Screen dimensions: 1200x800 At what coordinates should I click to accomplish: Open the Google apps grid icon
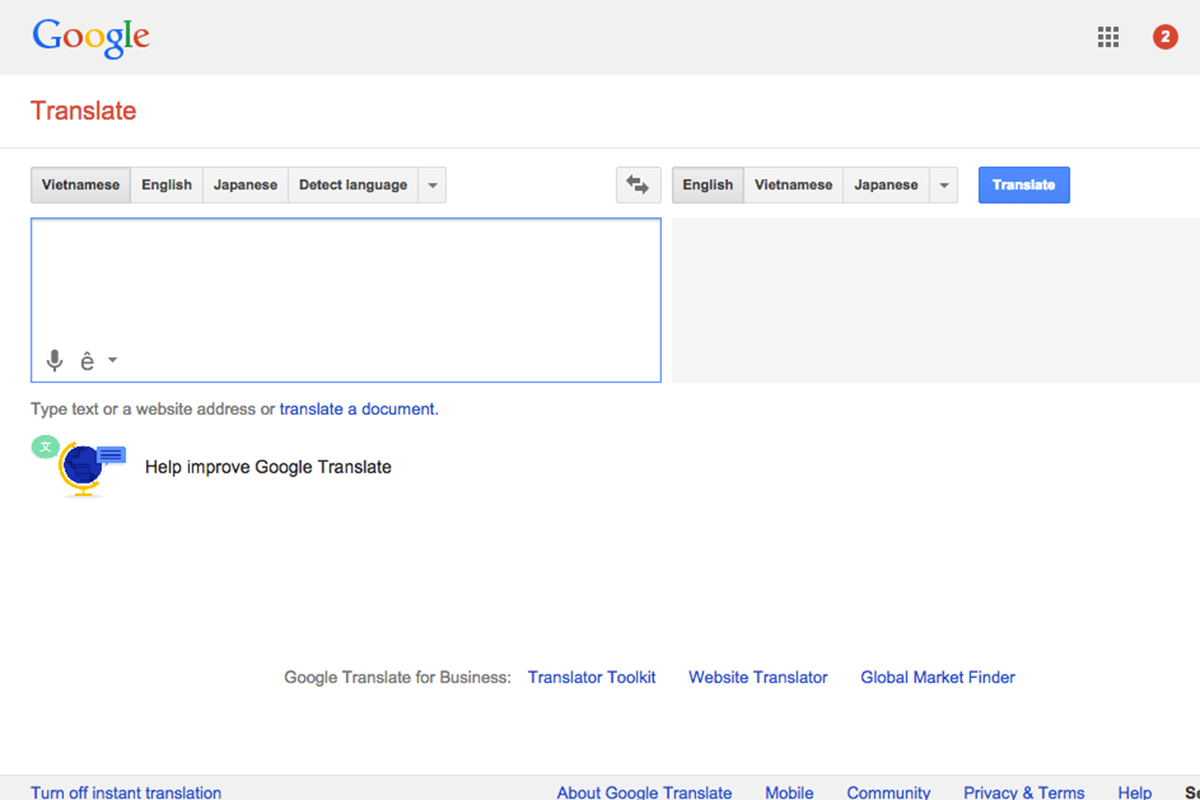(x=1108, y=38)
